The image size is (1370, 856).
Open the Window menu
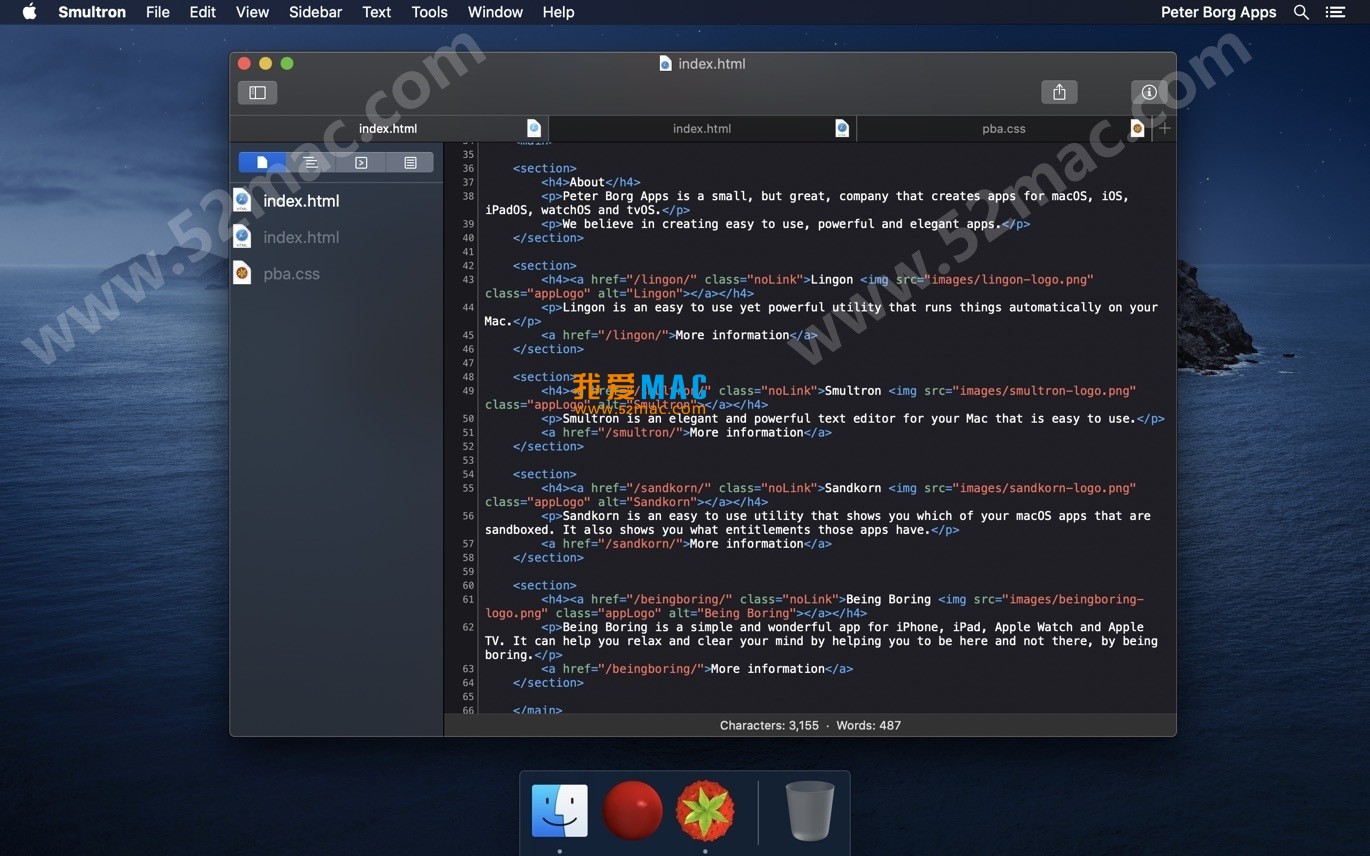coord(495,12)
